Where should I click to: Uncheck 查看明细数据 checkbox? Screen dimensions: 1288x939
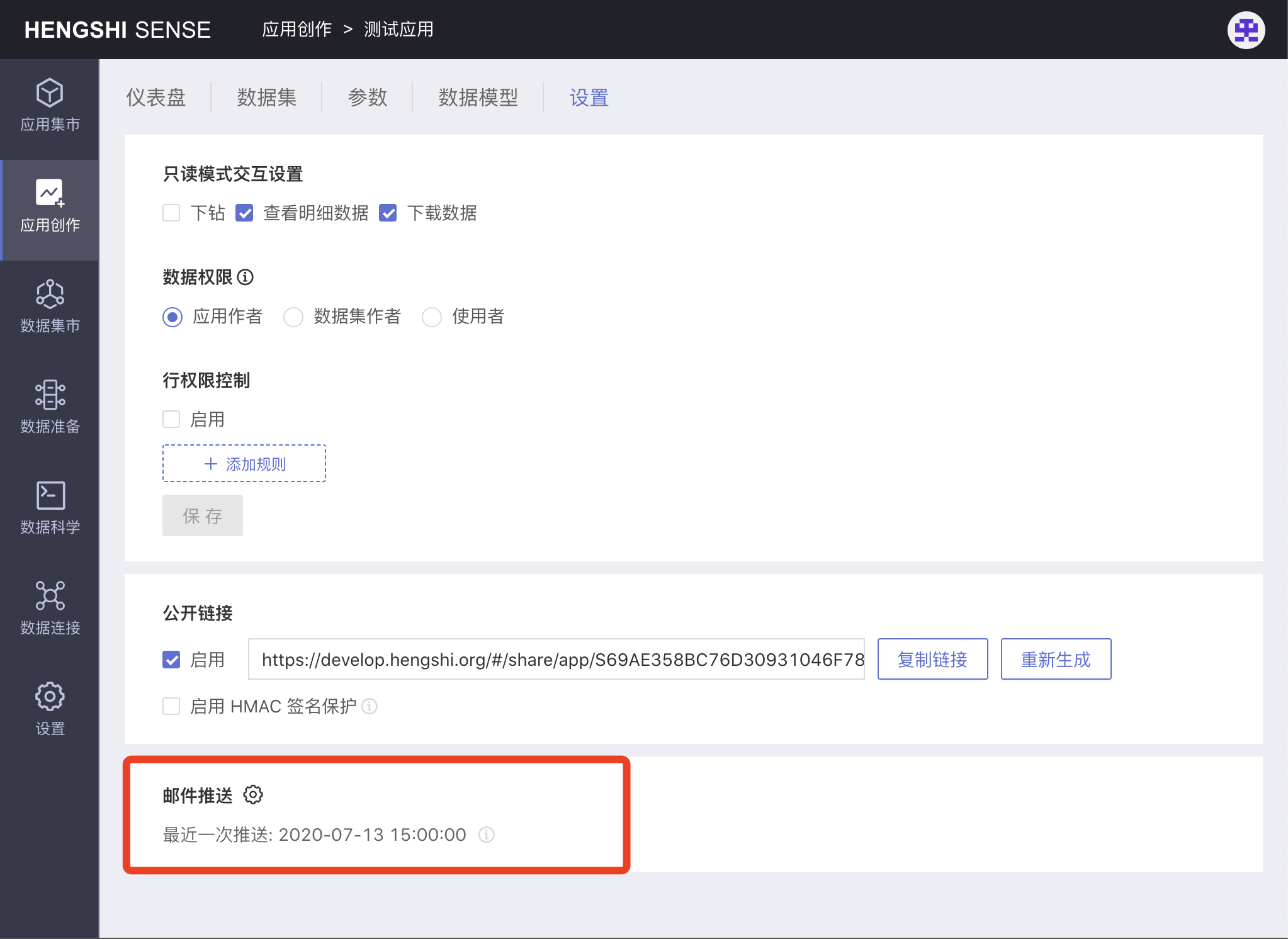(x=244, y=213)
